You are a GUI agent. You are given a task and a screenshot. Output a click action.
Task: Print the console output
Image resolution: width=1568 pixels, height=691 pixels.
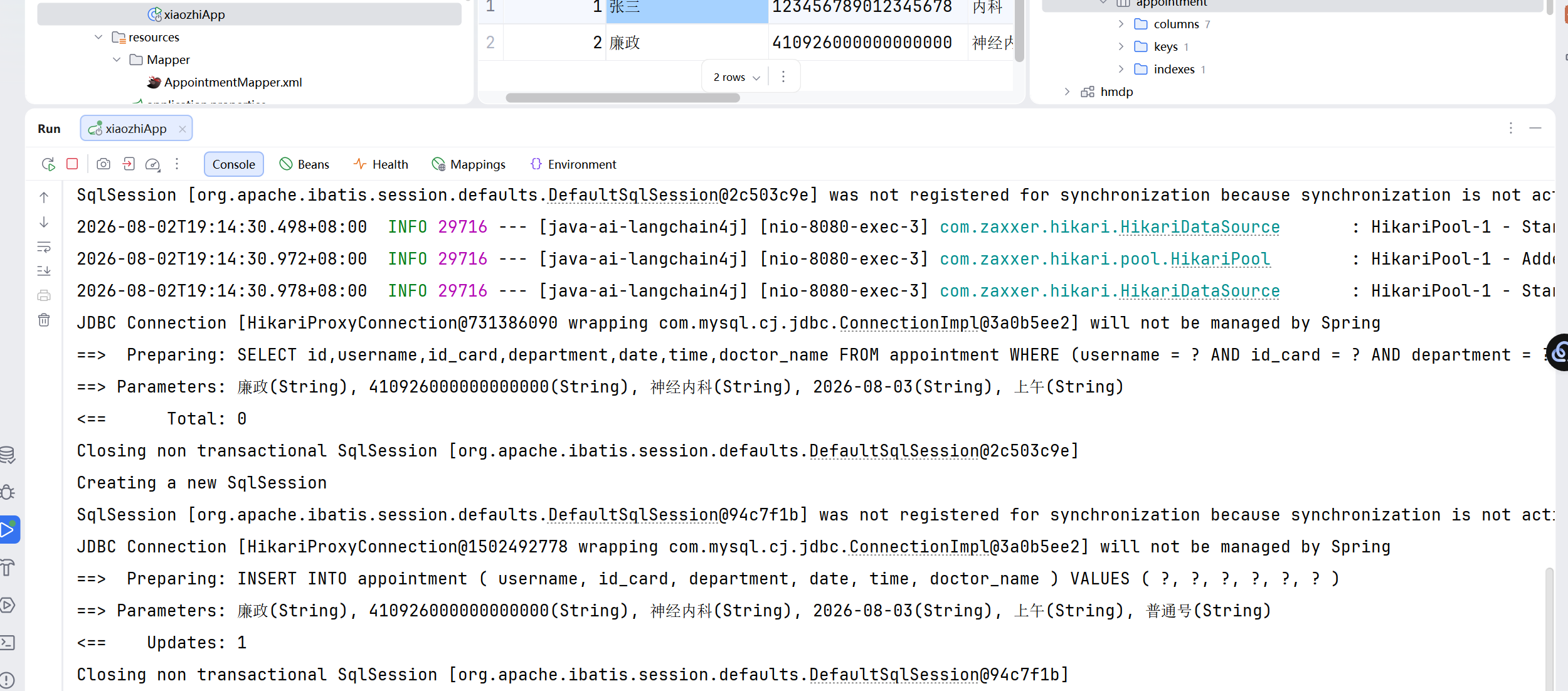(x=44, y=295)
